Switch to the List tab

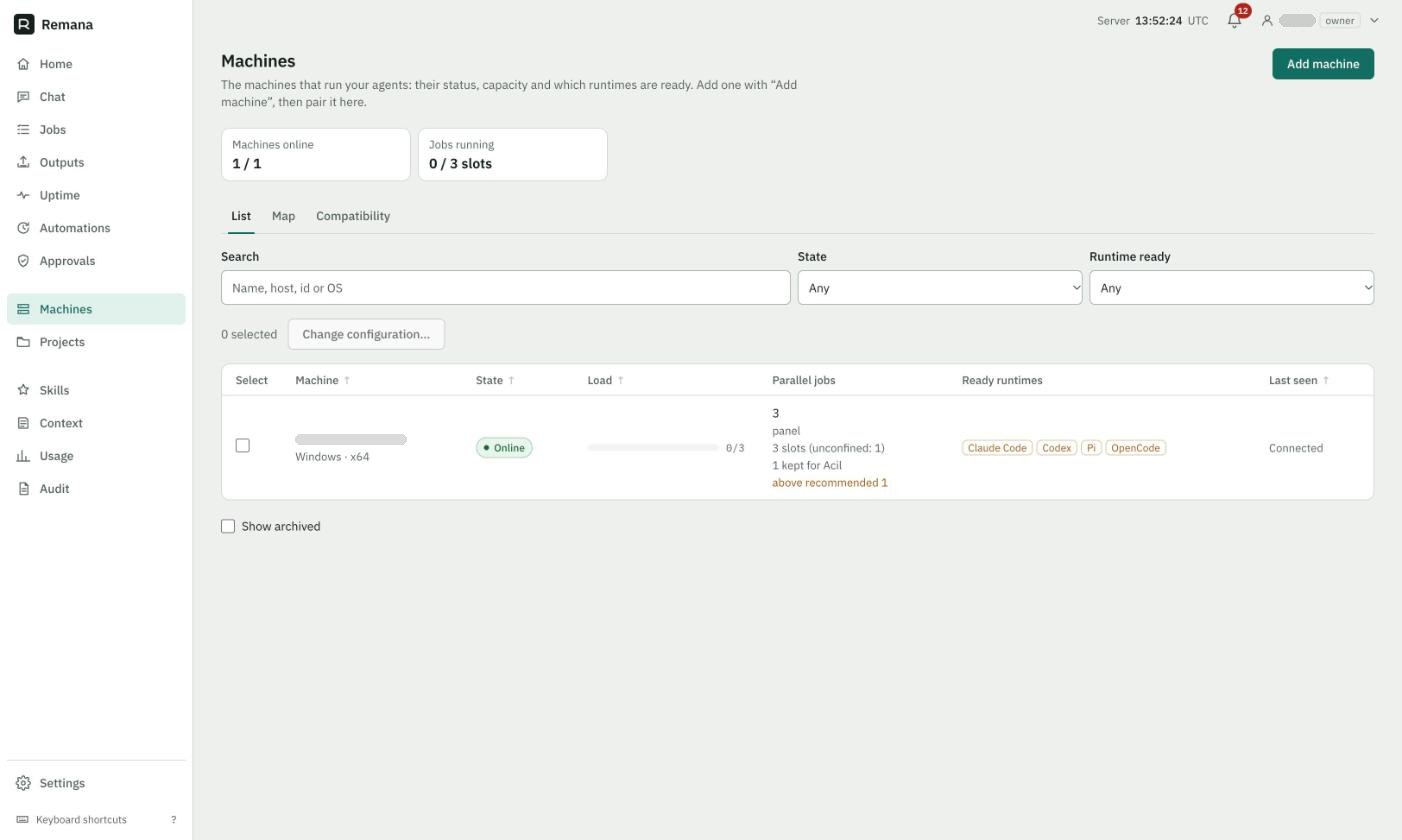(x=241, y=216)
